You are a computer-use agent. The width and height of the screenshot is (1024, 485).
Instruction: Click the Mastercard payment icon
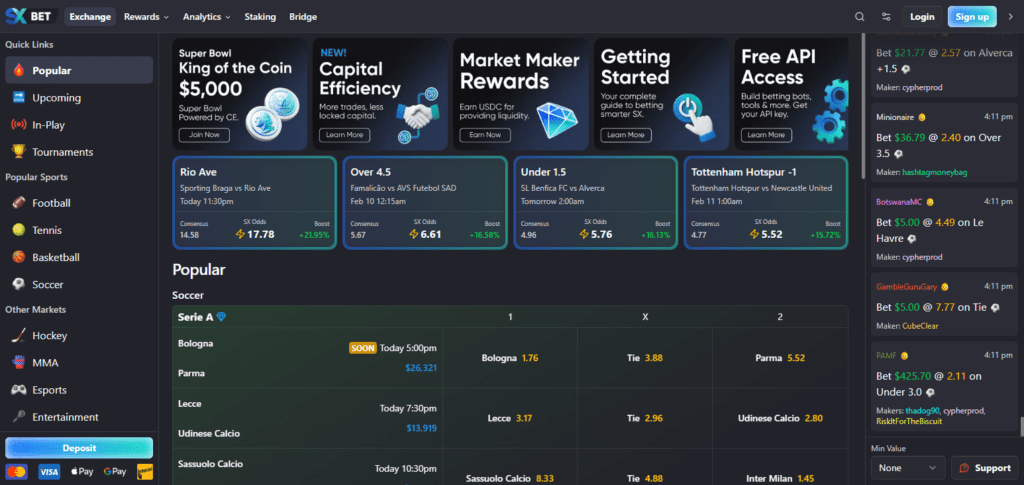coord(16,471)
